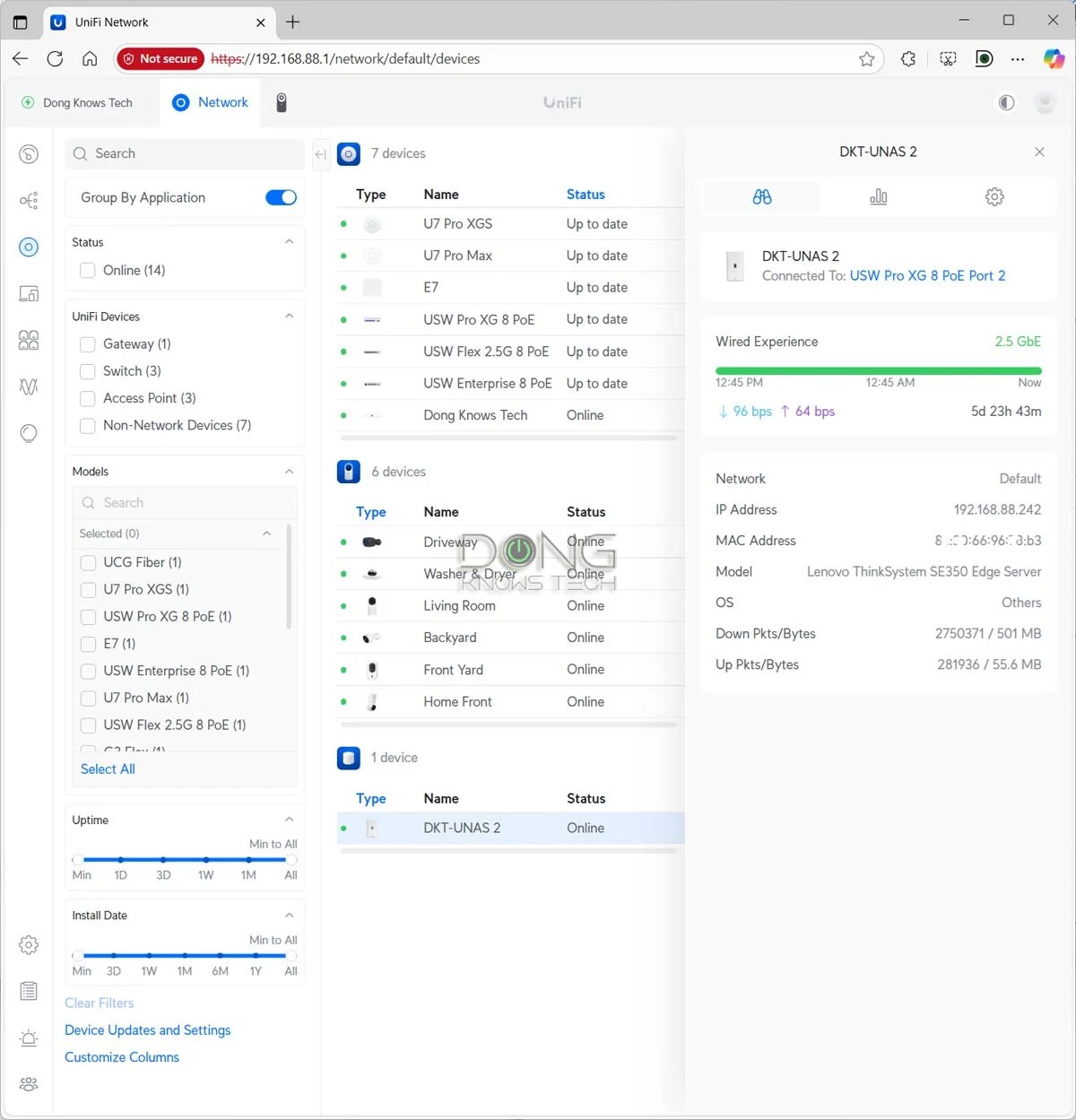Click the browser refresh icon

pyautogui.click(x=55, y=58)
